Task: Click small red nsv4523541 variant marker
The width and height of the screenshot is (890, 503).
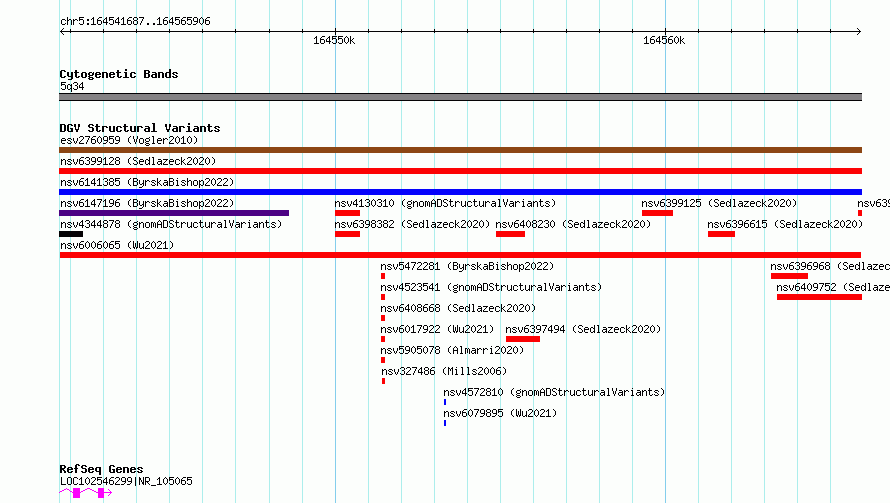Action: tap(383, 297)
